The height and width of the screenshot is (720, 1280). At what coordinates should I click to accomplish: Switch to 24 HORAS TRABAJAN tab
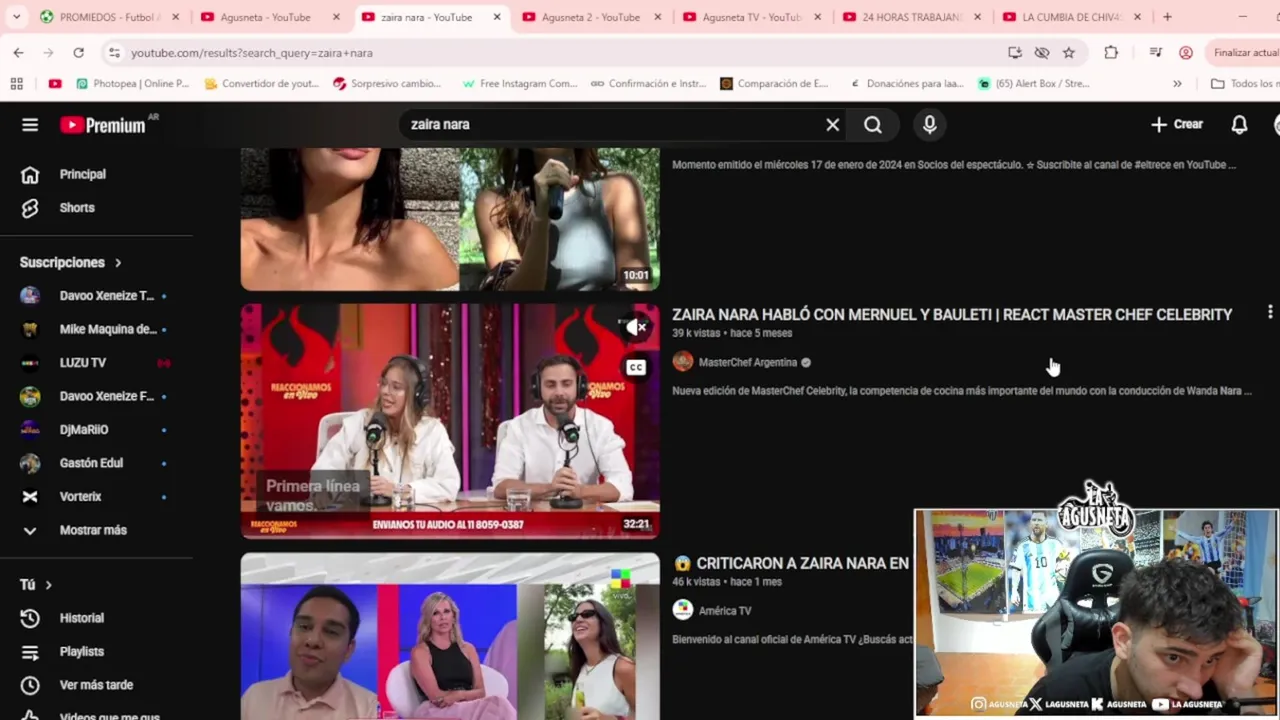pyautogui.click(x=912, y=17)
